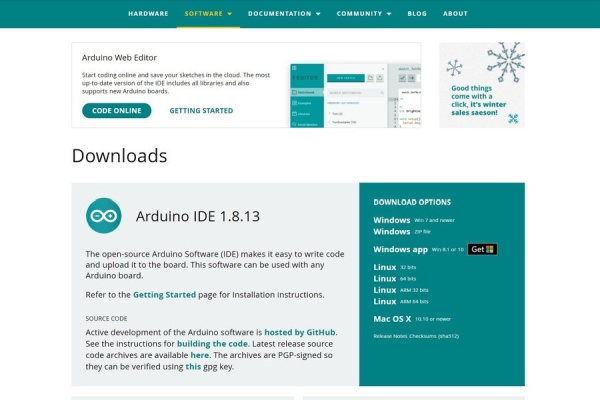Expand the COMMUNITY dropdown menu
Screen dimensions: 600x400
click(364, 13)
